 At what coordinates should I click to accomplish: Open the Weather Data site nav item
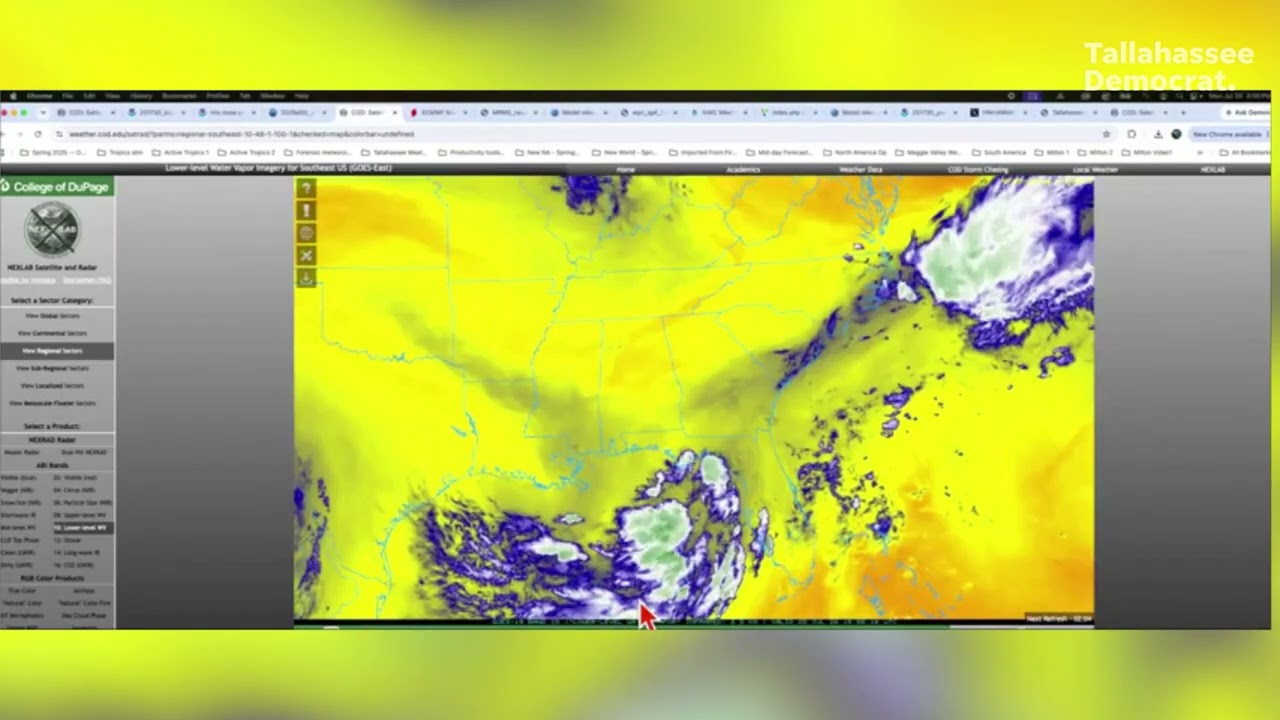861,170
